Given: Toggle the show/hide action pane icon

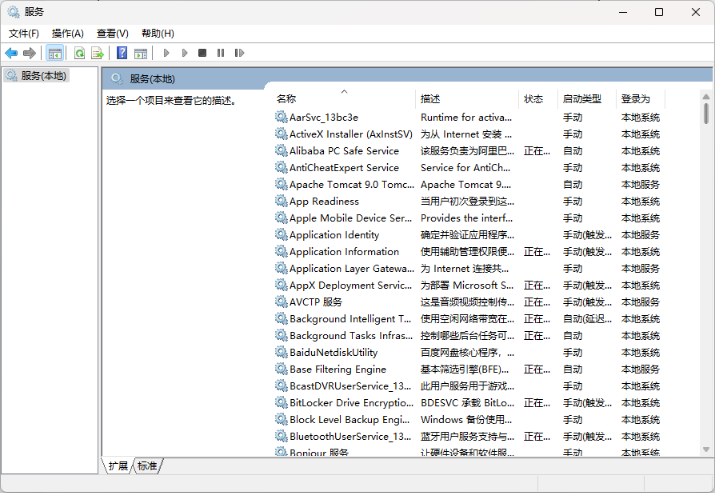Looking at the screenshot, I should click(x=140, y=53).
